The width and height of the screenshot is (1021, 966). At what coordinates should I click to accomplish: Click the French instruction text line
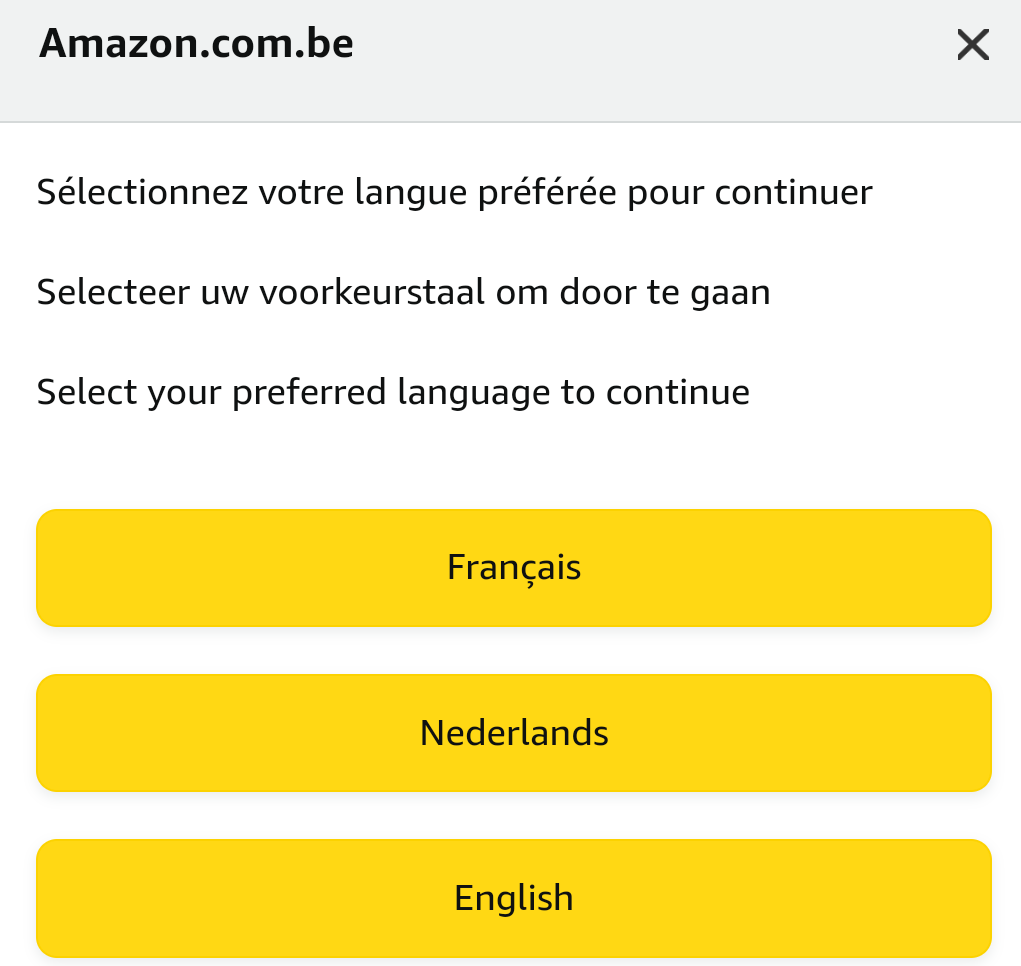454,192
